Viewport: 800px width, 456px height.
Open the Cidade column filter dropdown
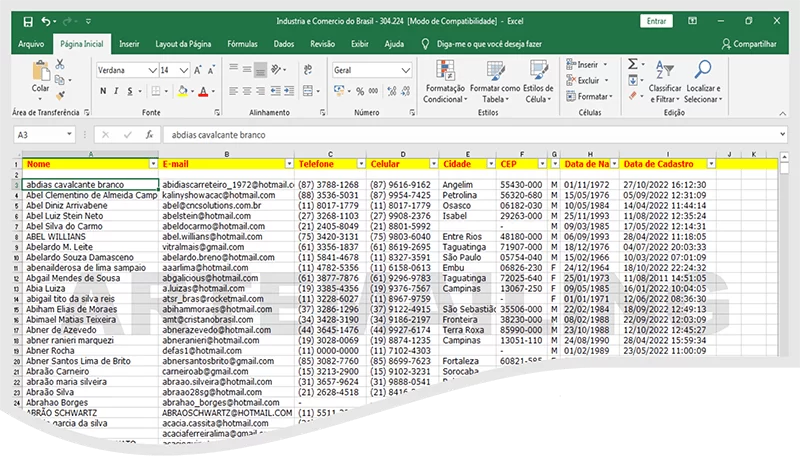(491, 164)
